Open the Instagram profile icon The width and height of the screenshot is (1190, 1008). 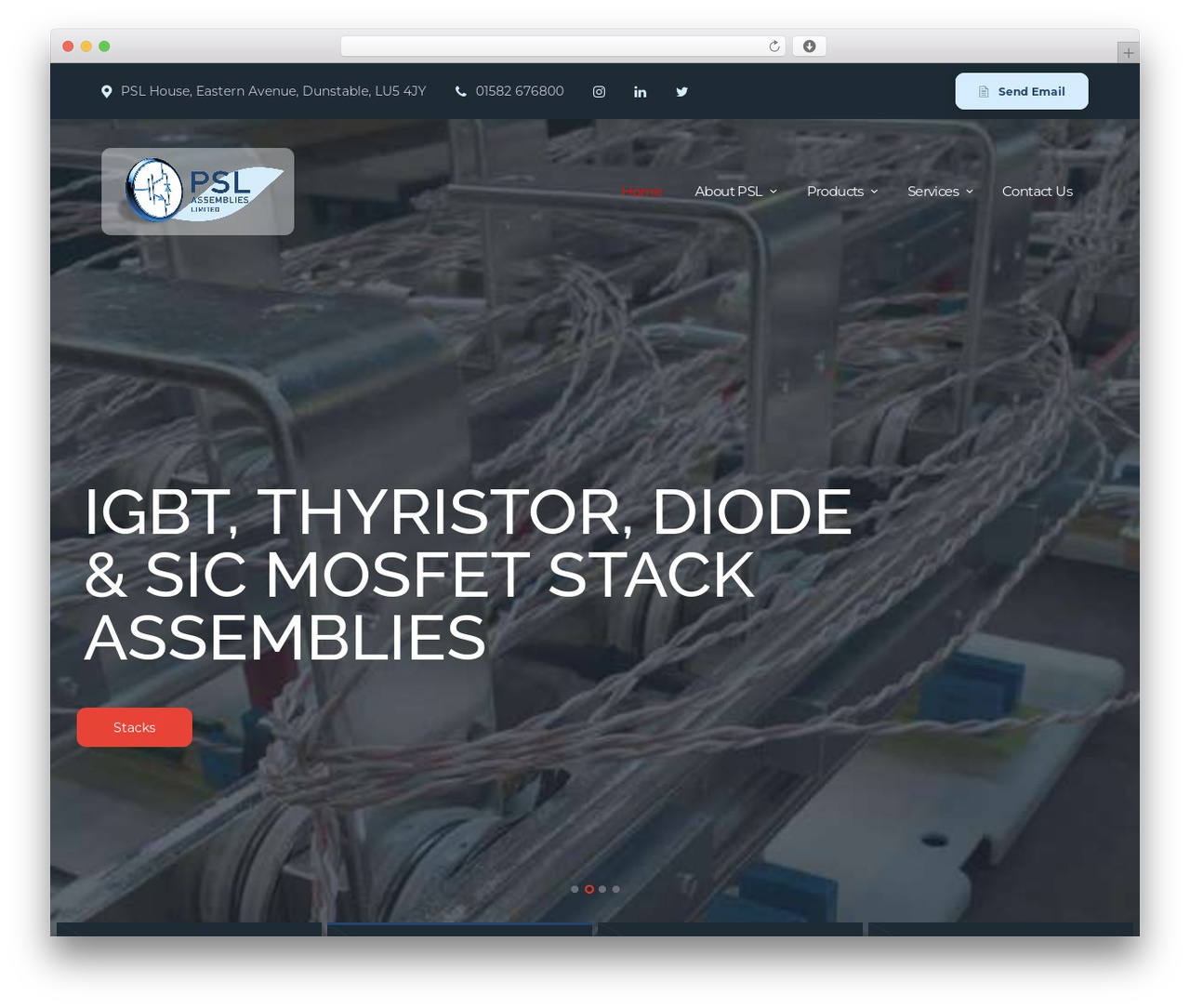tap(599, 91)
